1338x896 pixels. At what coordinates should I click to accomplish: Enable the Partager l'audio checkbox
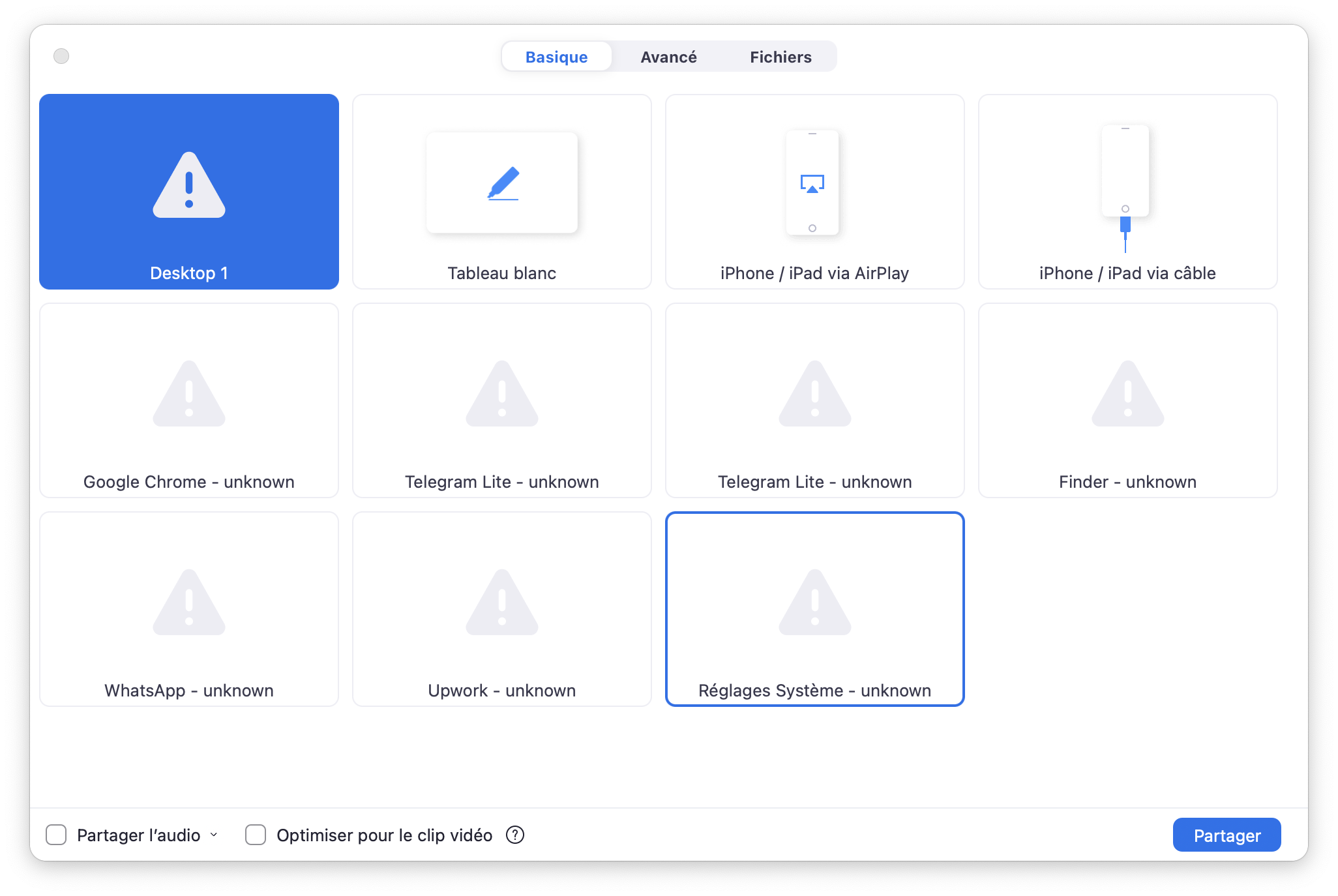56,835
